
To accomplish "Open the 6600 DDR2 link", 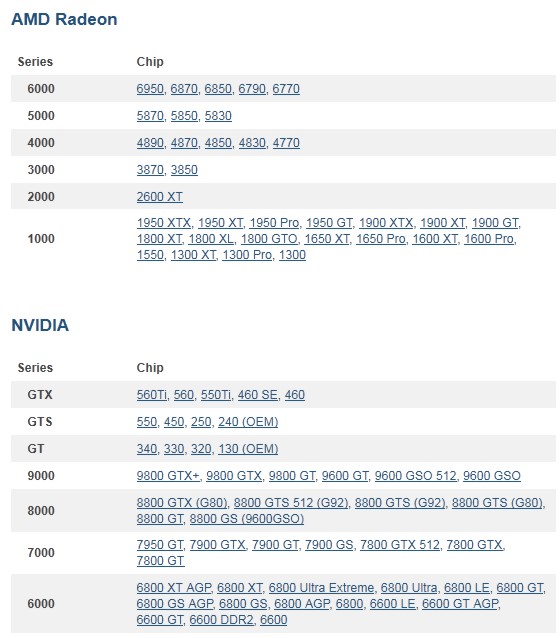I will [x=221, y=620].
